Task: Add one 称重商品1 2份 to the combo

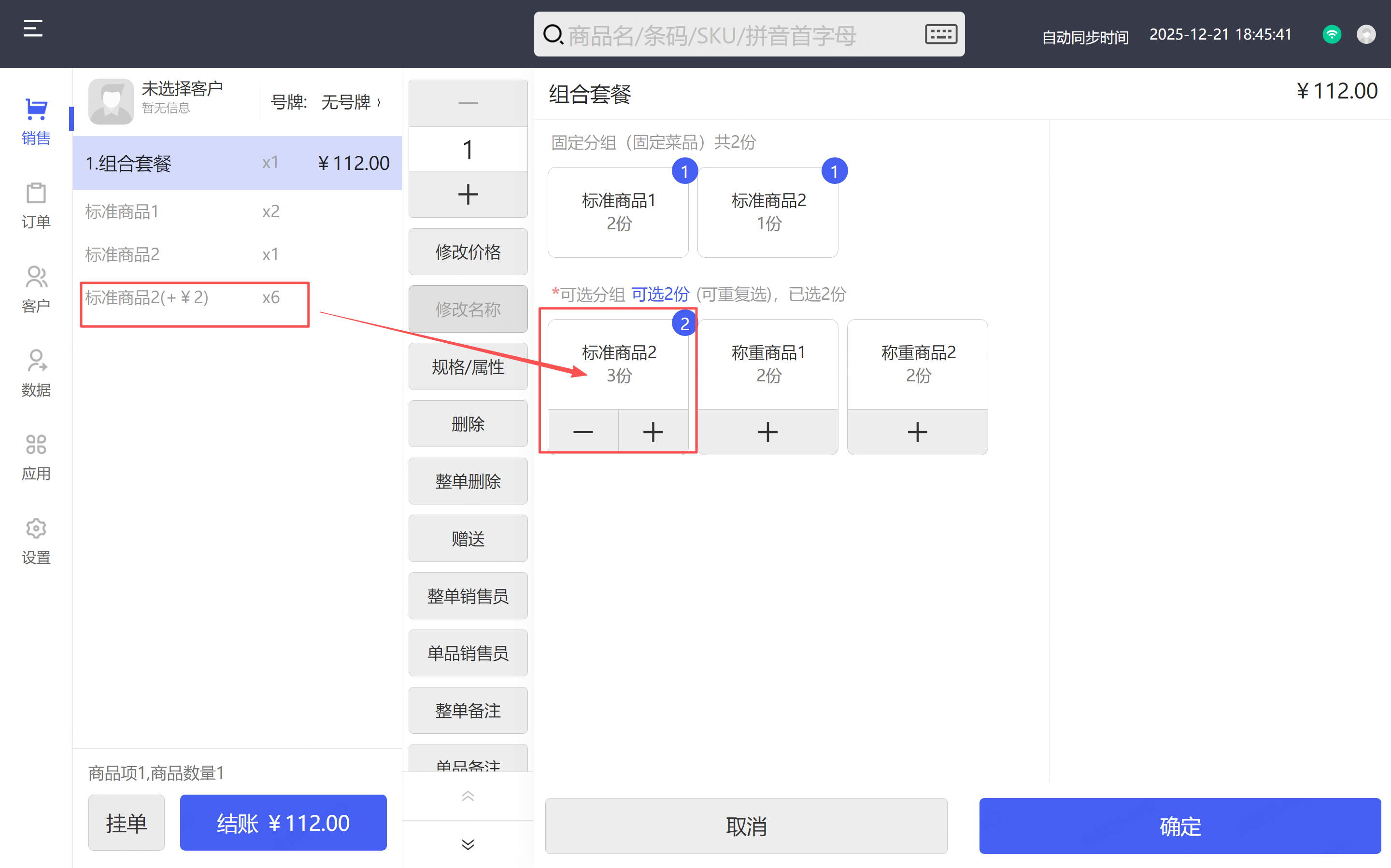Action: click(x=767, y=432)
